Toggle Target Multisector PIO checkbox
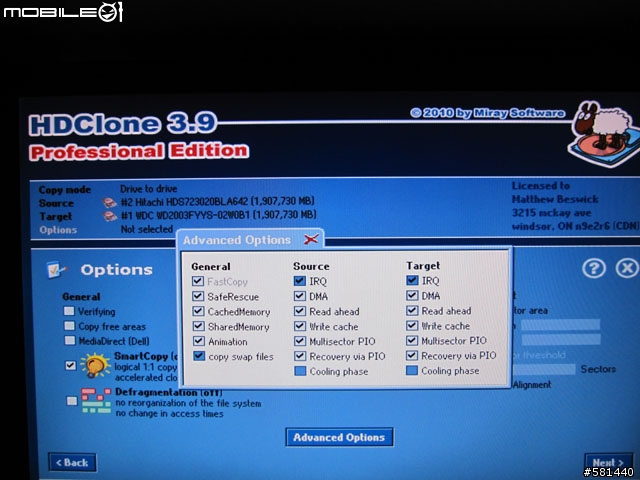The height and width of the screenshot is (480, 640). 412,340
